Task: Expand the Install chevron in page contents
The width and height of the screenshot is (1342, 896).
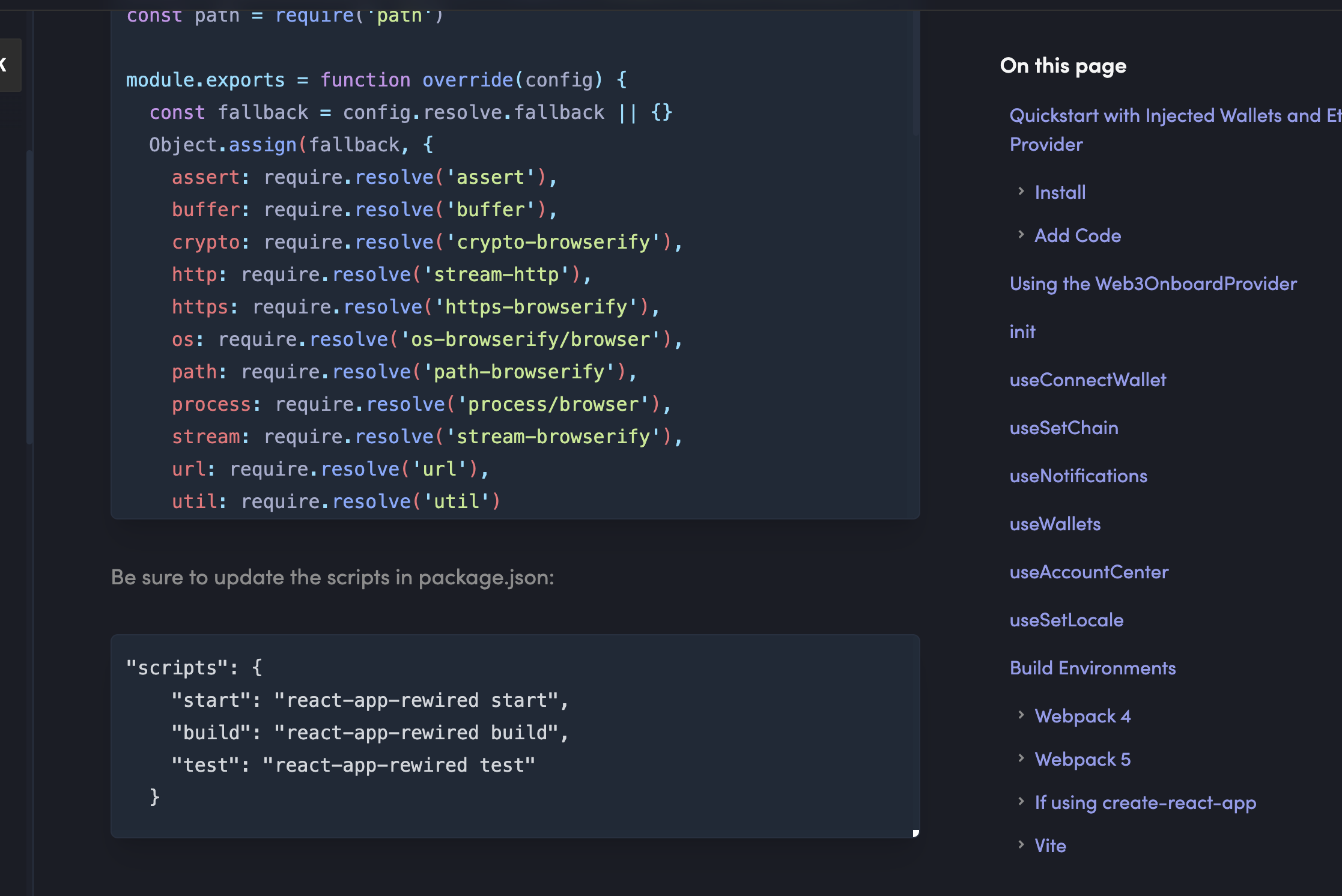Action: click(1021, 192)
